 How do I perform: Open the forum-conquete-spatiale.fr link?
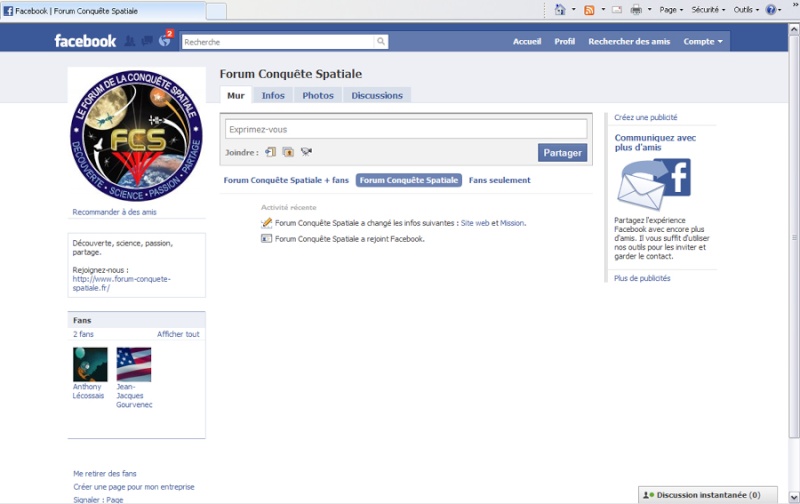tap(121, 283)
